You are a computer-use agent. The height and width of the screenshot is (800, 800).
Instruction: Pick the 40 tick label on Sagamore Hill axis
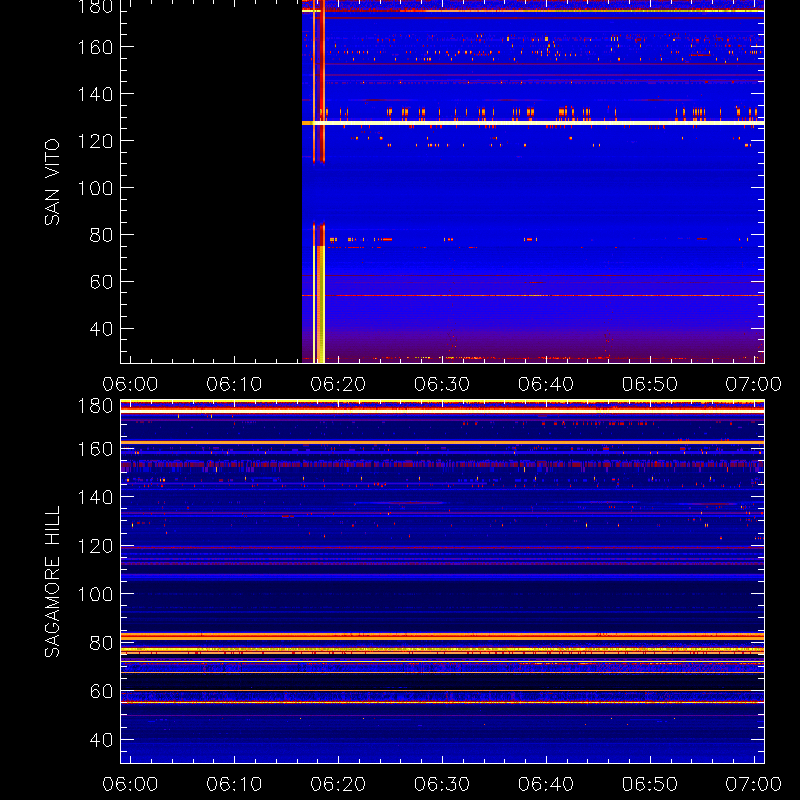coord(101,740)
